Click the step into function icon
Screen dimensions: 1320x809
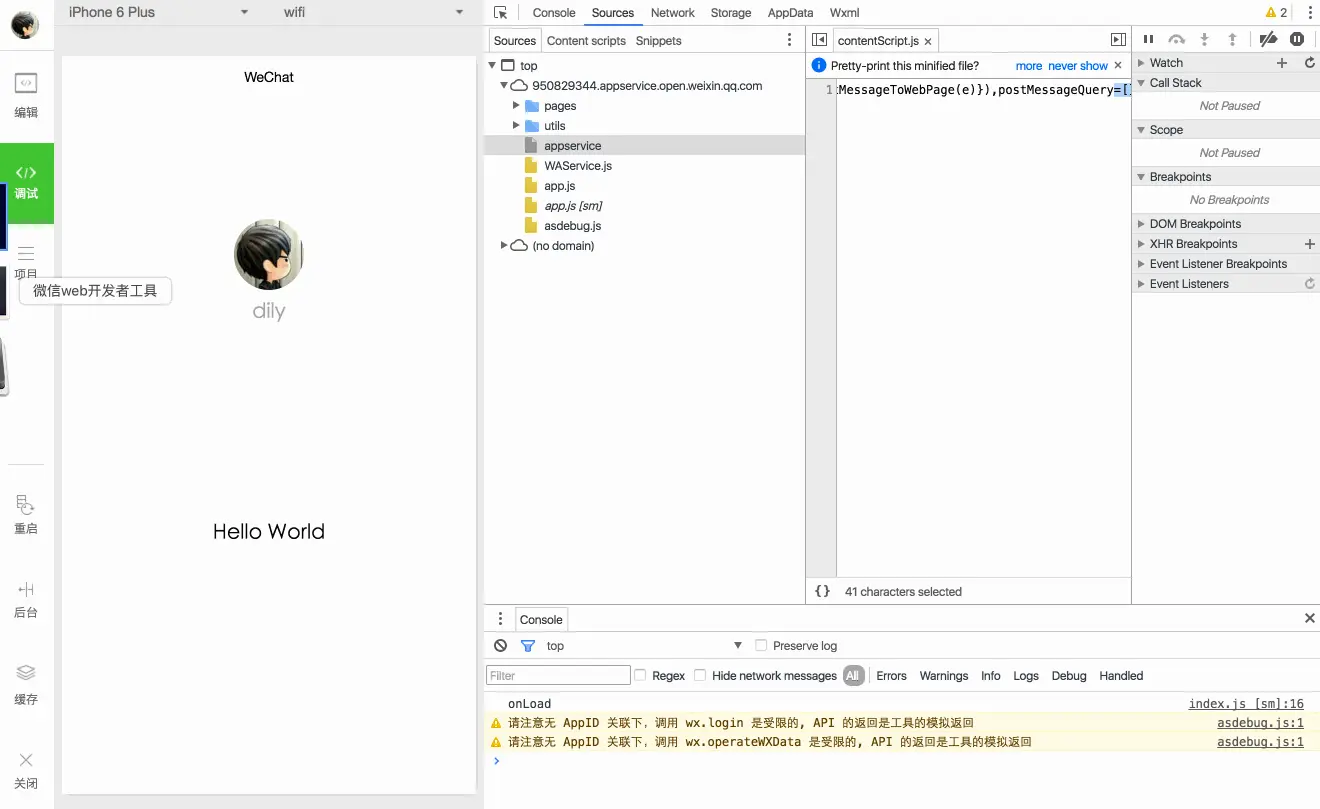[1205, 39]
